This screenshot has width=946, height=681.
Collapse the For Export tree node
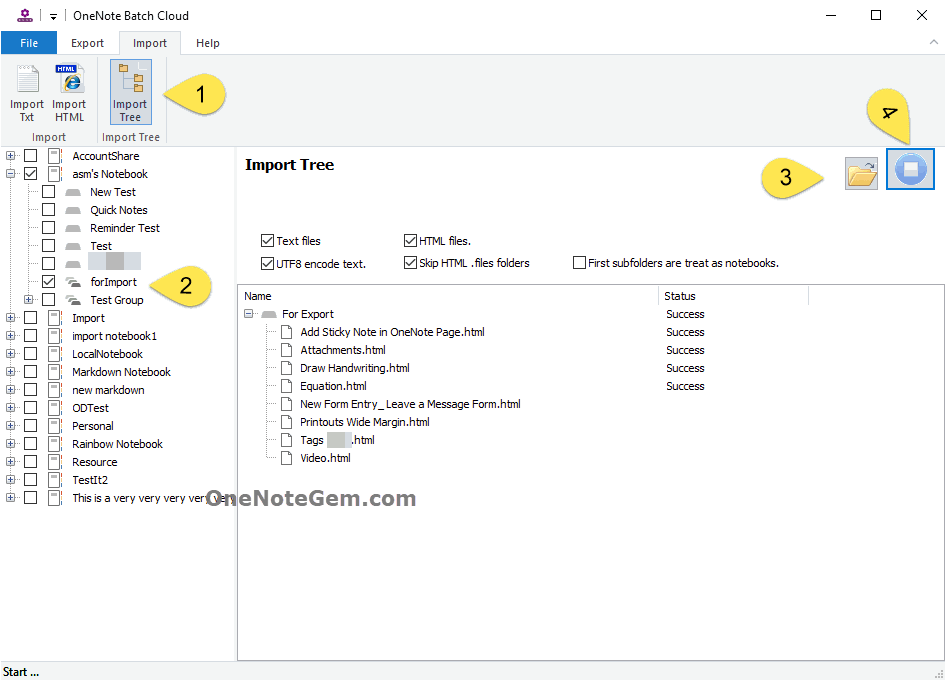tap(249, 314)
